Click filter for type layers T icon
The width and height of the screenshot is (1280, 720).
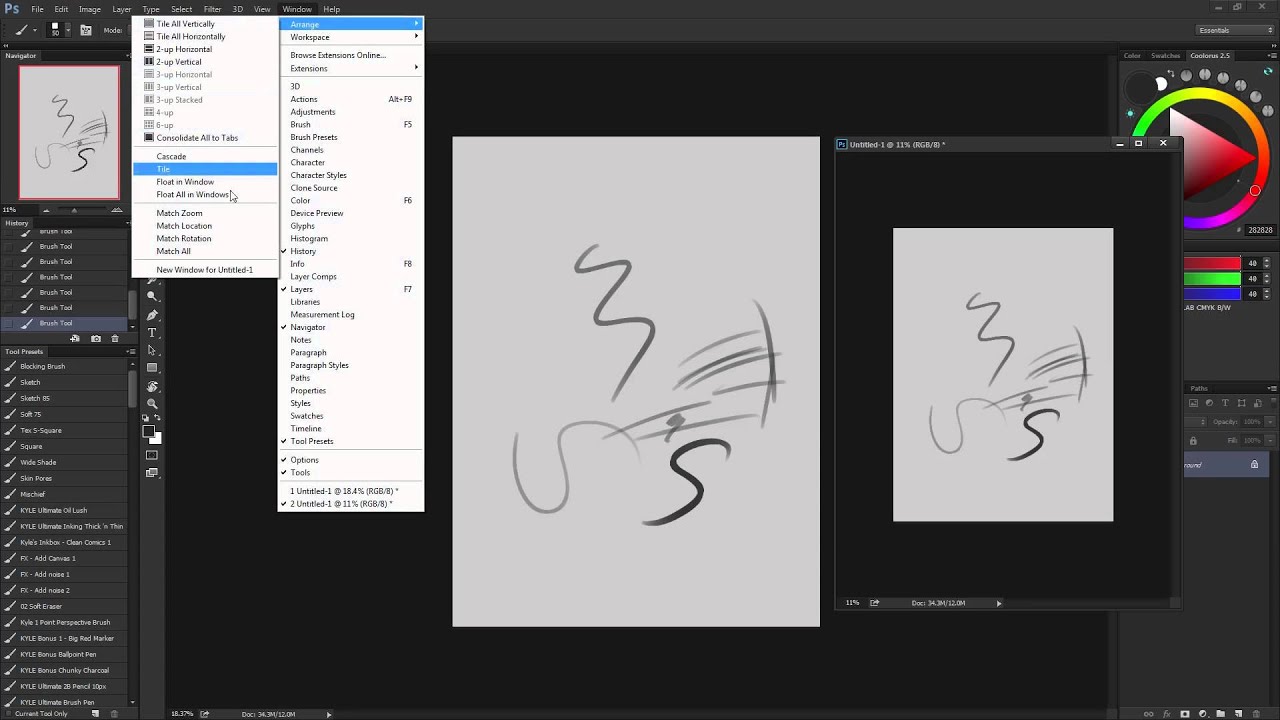1225,403
